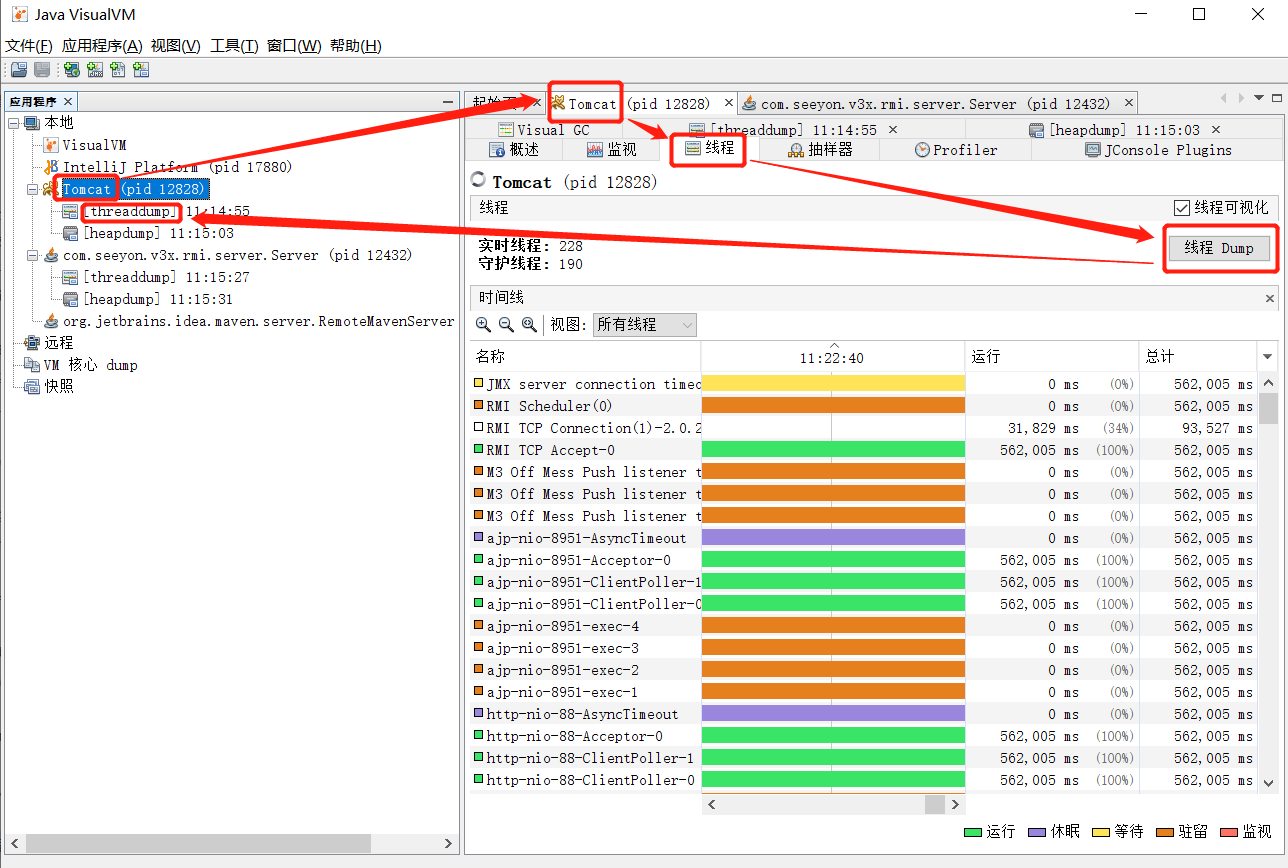
Task: Open the 视图 所有线程 dropdown
Action: [644, 325]
